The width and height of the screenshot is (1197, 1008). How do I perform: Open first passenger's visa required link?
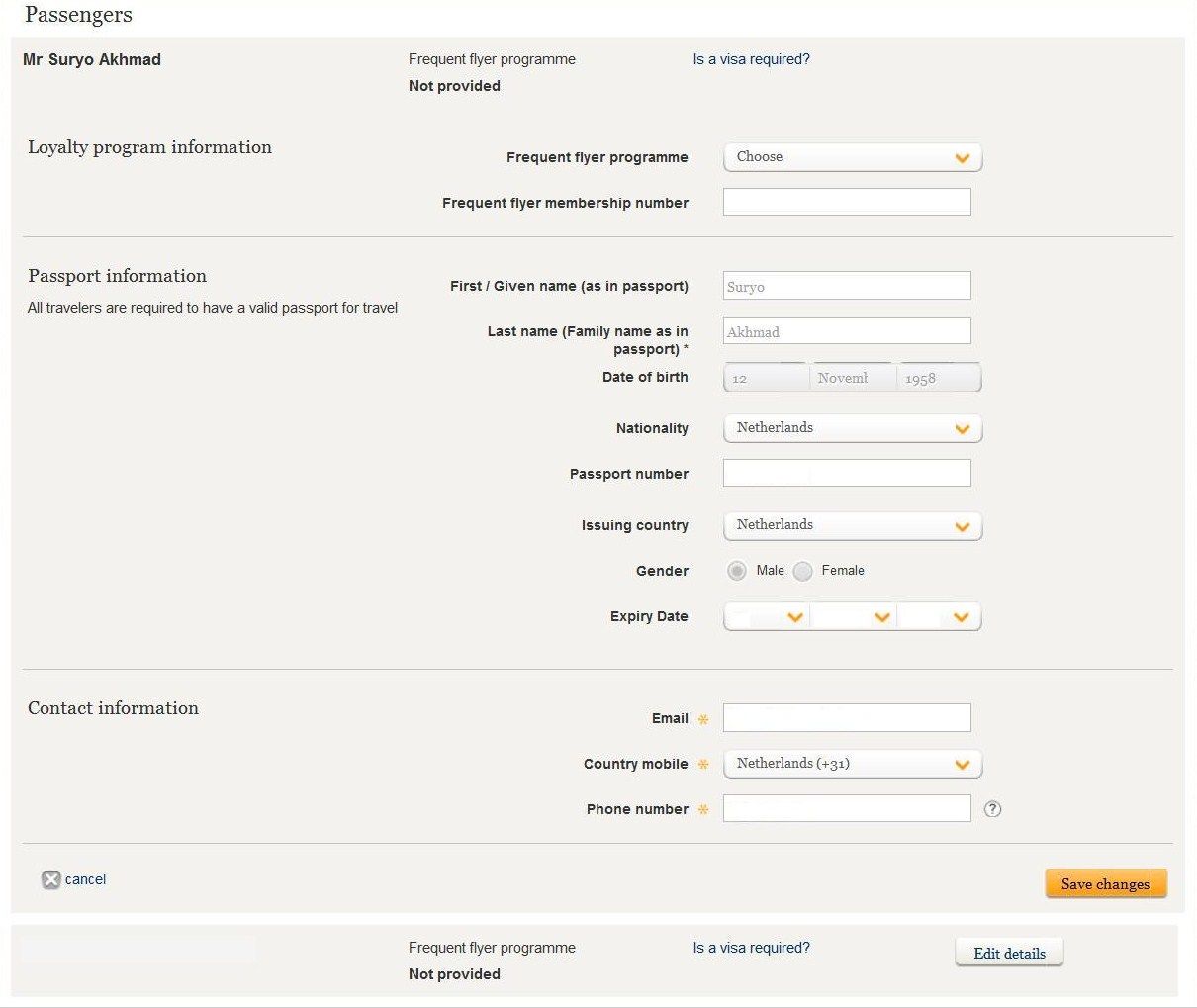pyautogui.click(x=751, y=59)
